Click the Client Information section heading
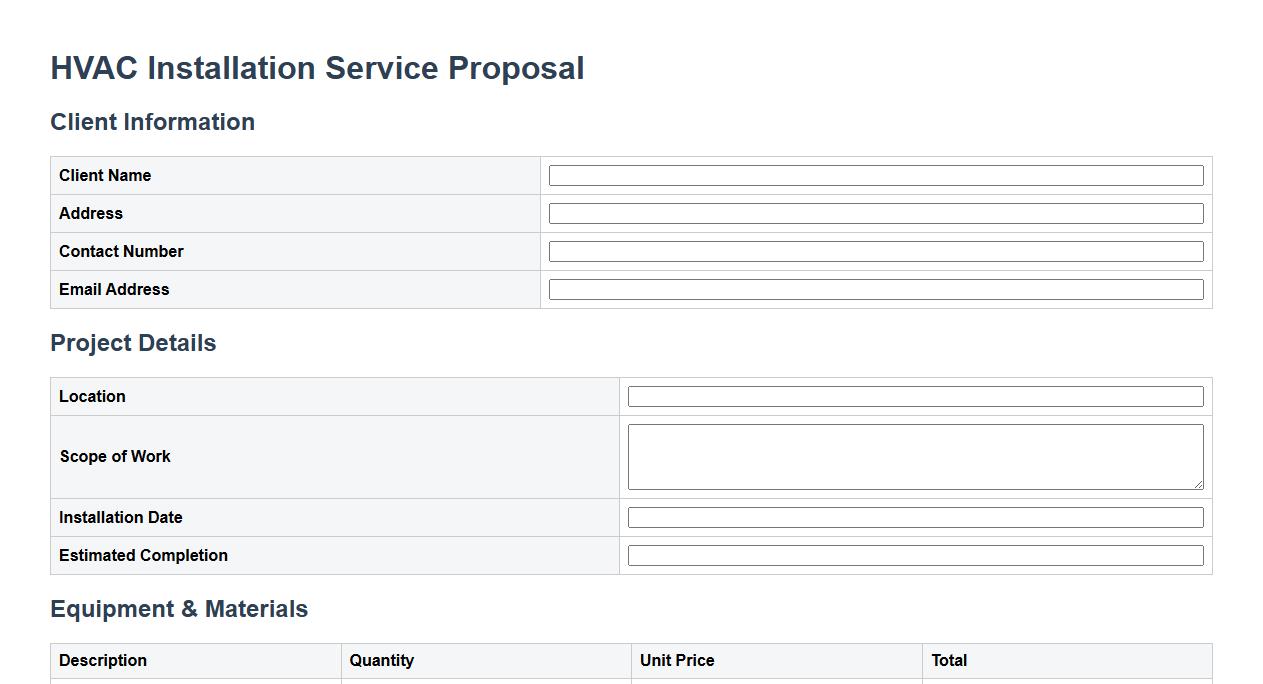This screenshot has height=684, width=1263. [x=152, y=122]
